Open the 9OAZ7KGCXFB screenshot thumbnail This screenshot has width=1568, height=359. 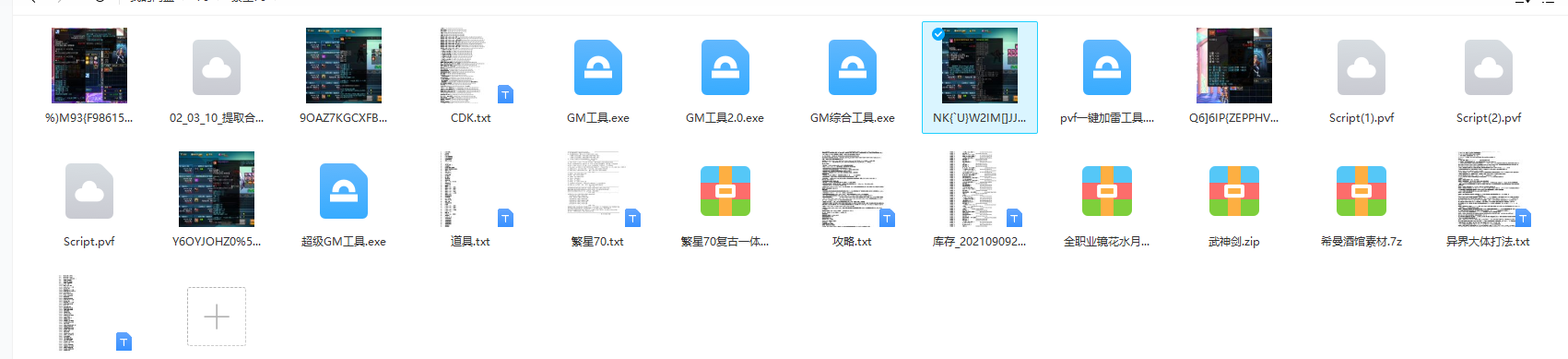[343, 65]
